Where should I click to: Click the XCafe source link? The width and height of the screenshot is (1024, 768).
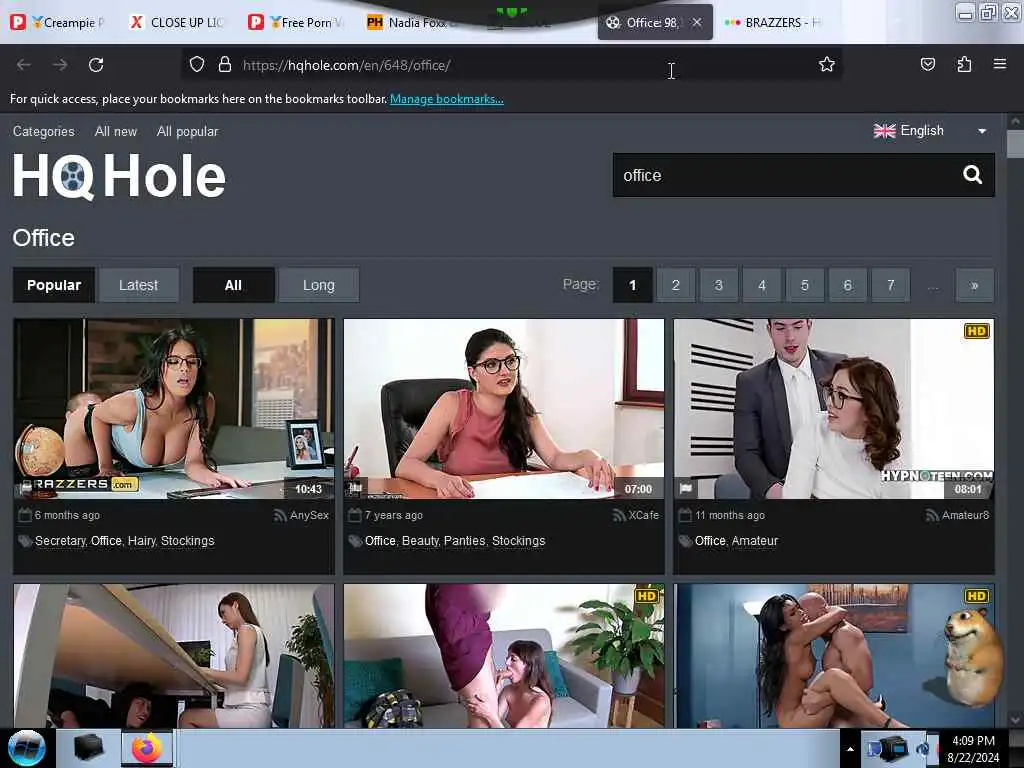(643, 515)
